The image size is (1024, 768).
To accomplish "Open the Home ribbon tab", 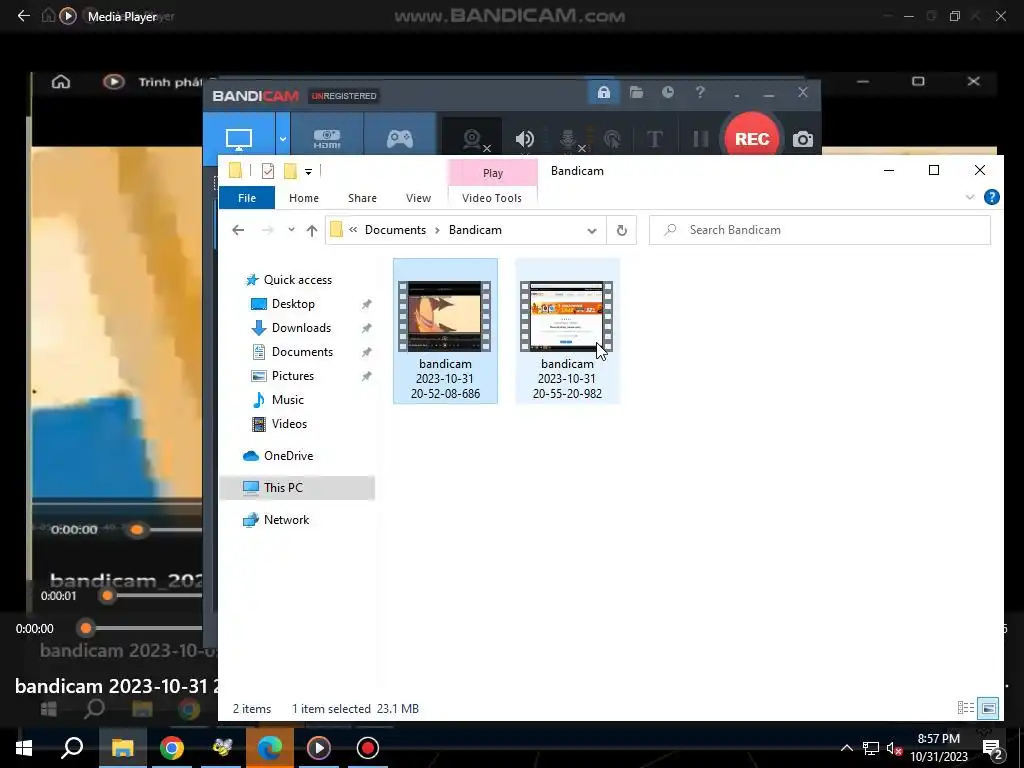I will coord(304,198).
